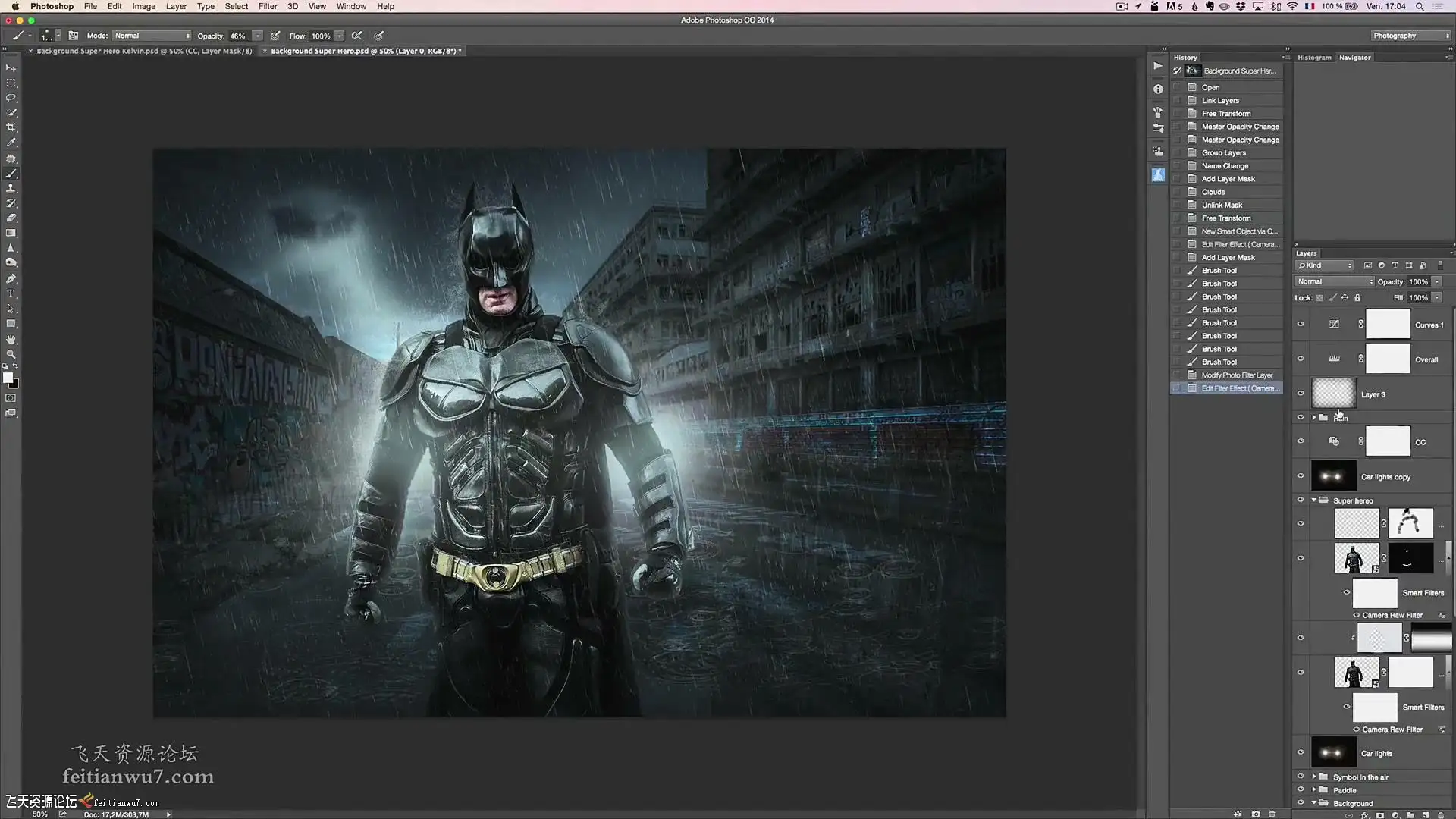The width and height of the screenshot is (1456, 819).
Task: Hide the Car lights copy layer
Action: [1301, 476]
